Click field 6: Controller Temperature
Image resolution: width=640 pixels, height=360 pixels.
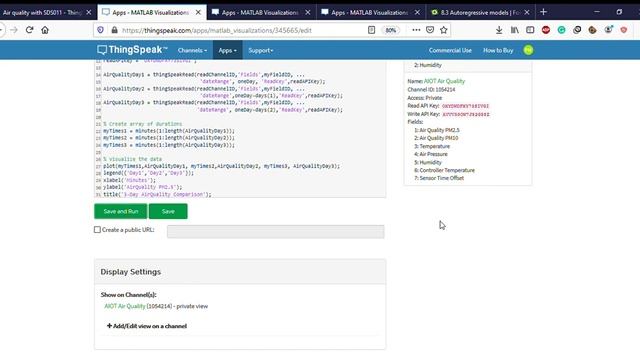[x=444, y=170]
